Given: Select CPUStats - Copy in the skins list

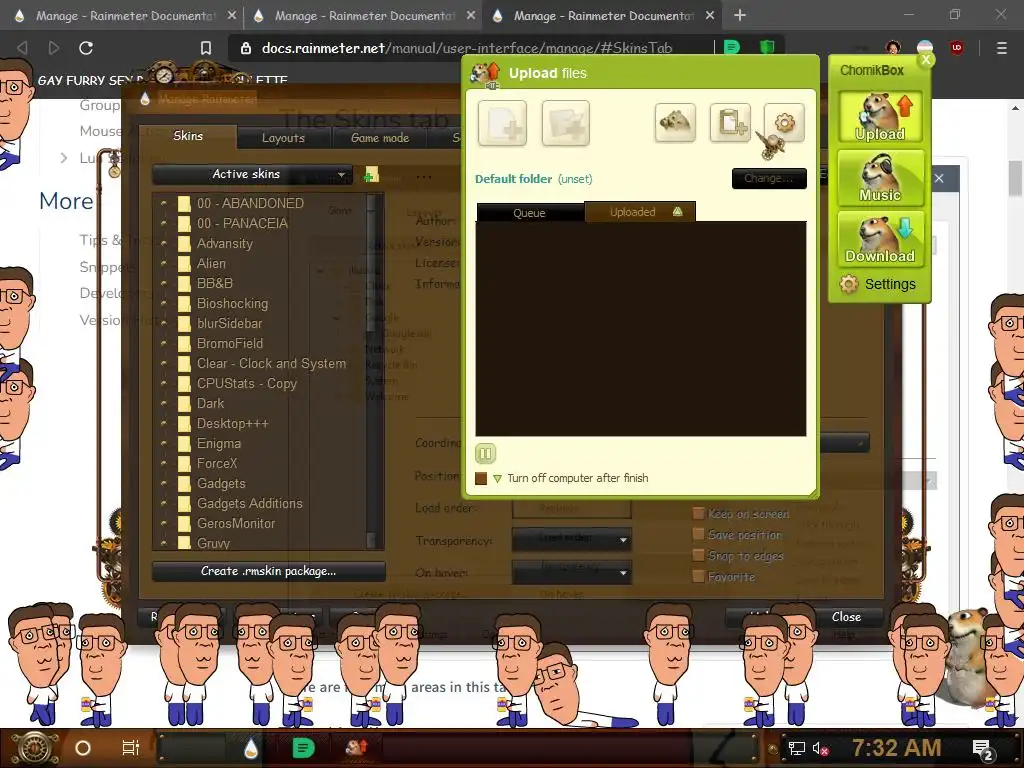Looking at the screenshot, I should pyautogui.click(x=247, y=383).
